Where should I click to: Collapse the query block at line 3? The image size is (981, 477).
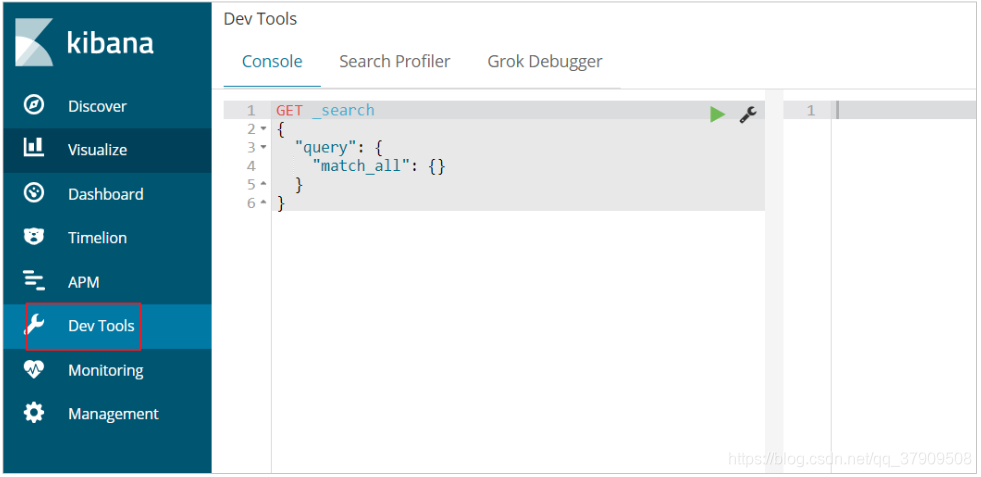263,148
